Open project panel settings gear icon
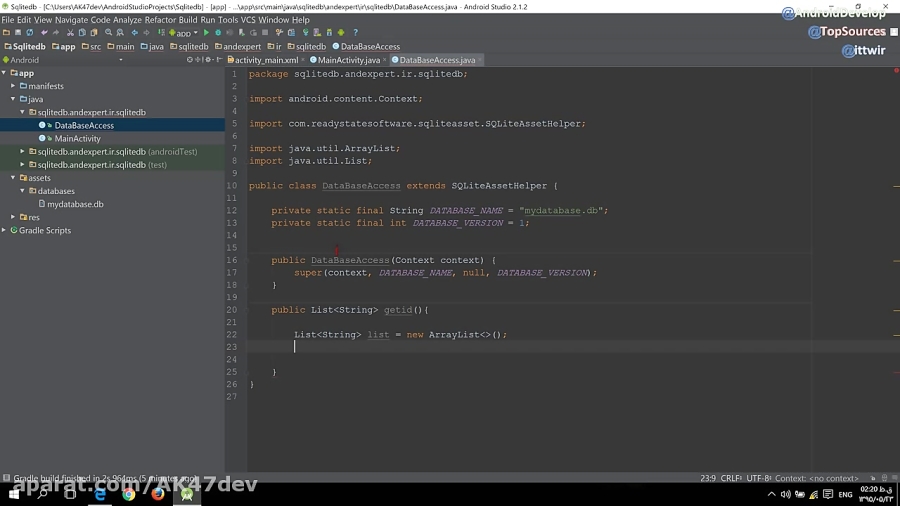This screenshot has height=506, width=900. pos(208,60)
